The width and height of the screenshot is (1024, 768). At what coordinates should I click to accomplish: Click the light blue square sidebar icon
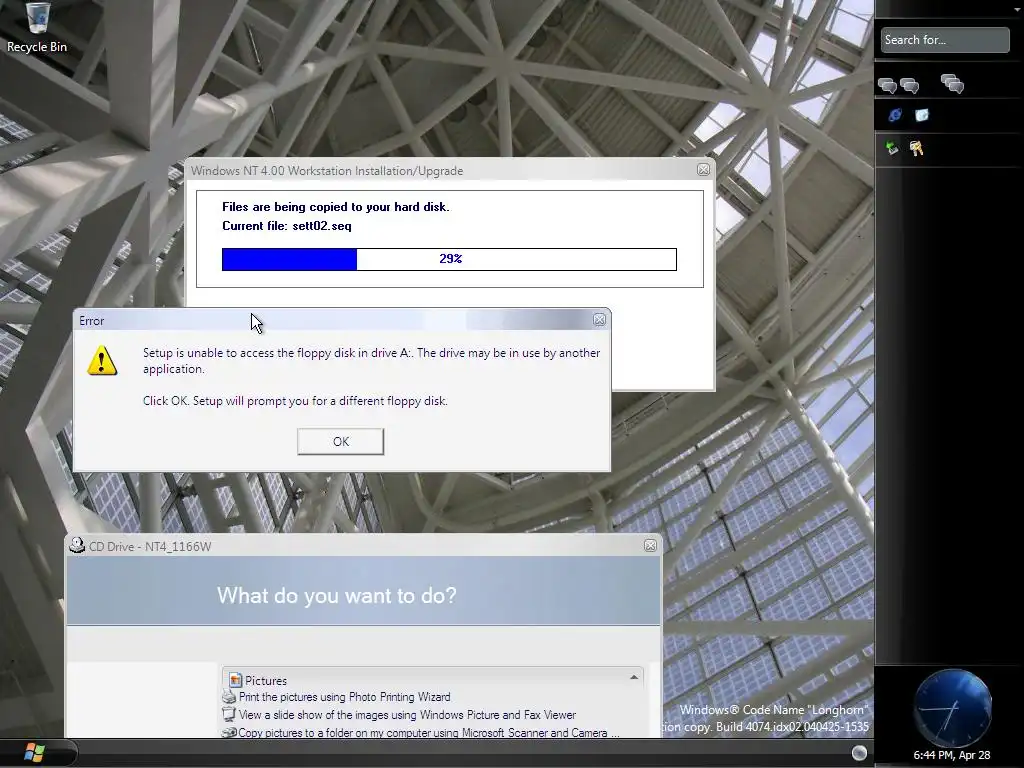tap(921, 115)
